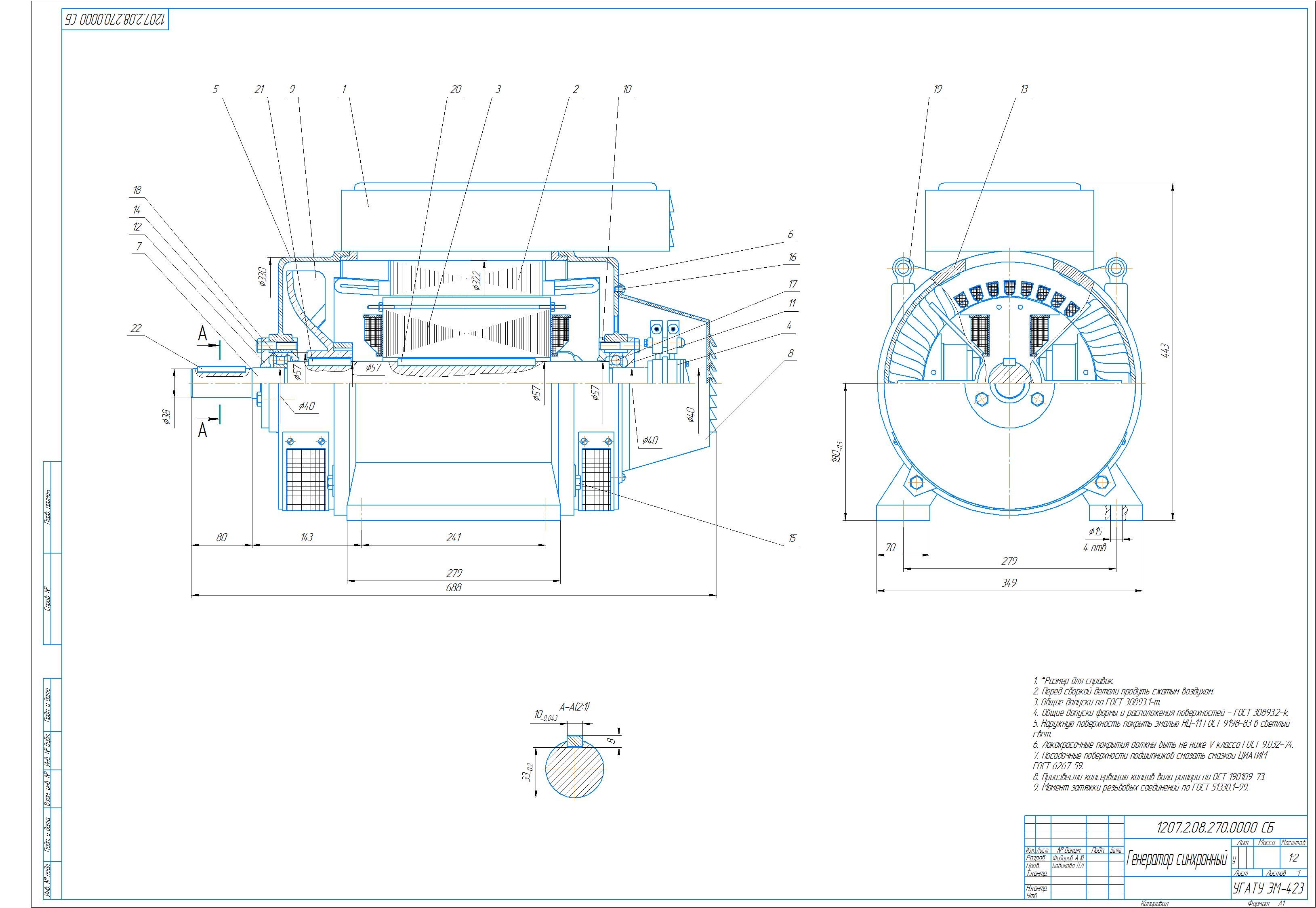
Task: Click the section label A-A(2:1)
Action: 574,707
